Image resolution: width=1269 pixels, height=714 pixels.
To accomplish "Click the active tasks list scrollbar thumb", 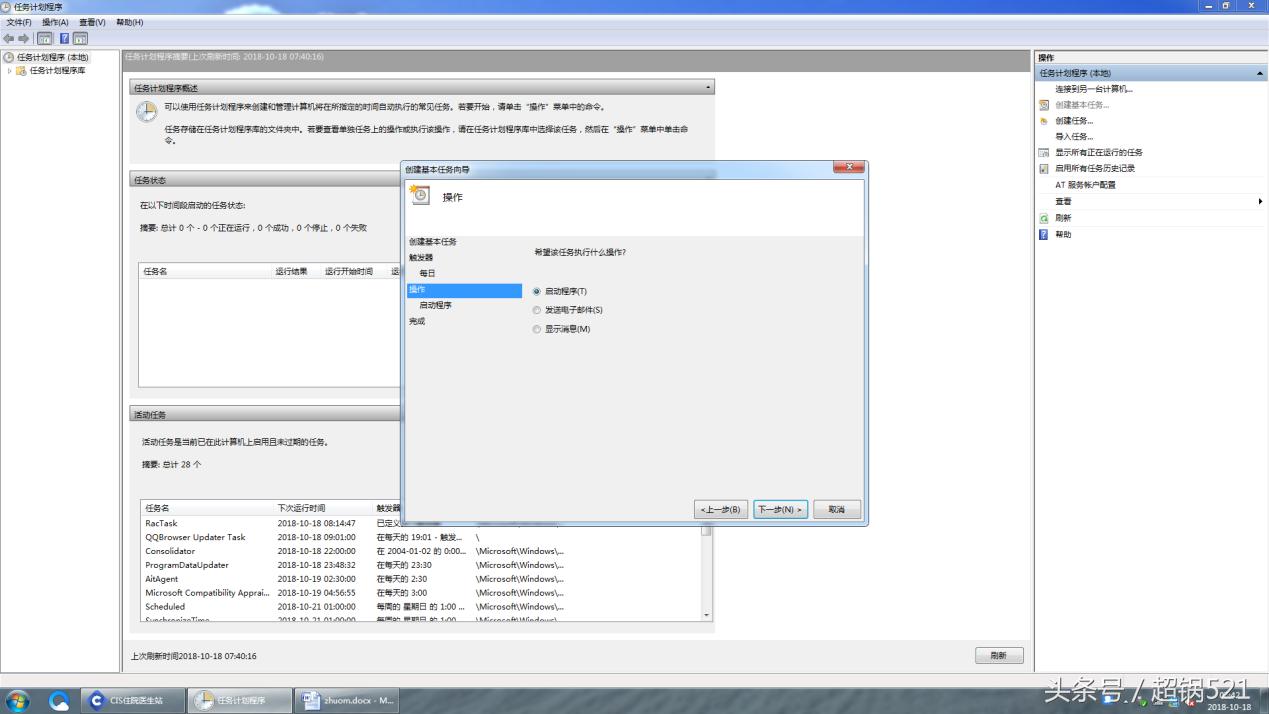I will [706, 531].
